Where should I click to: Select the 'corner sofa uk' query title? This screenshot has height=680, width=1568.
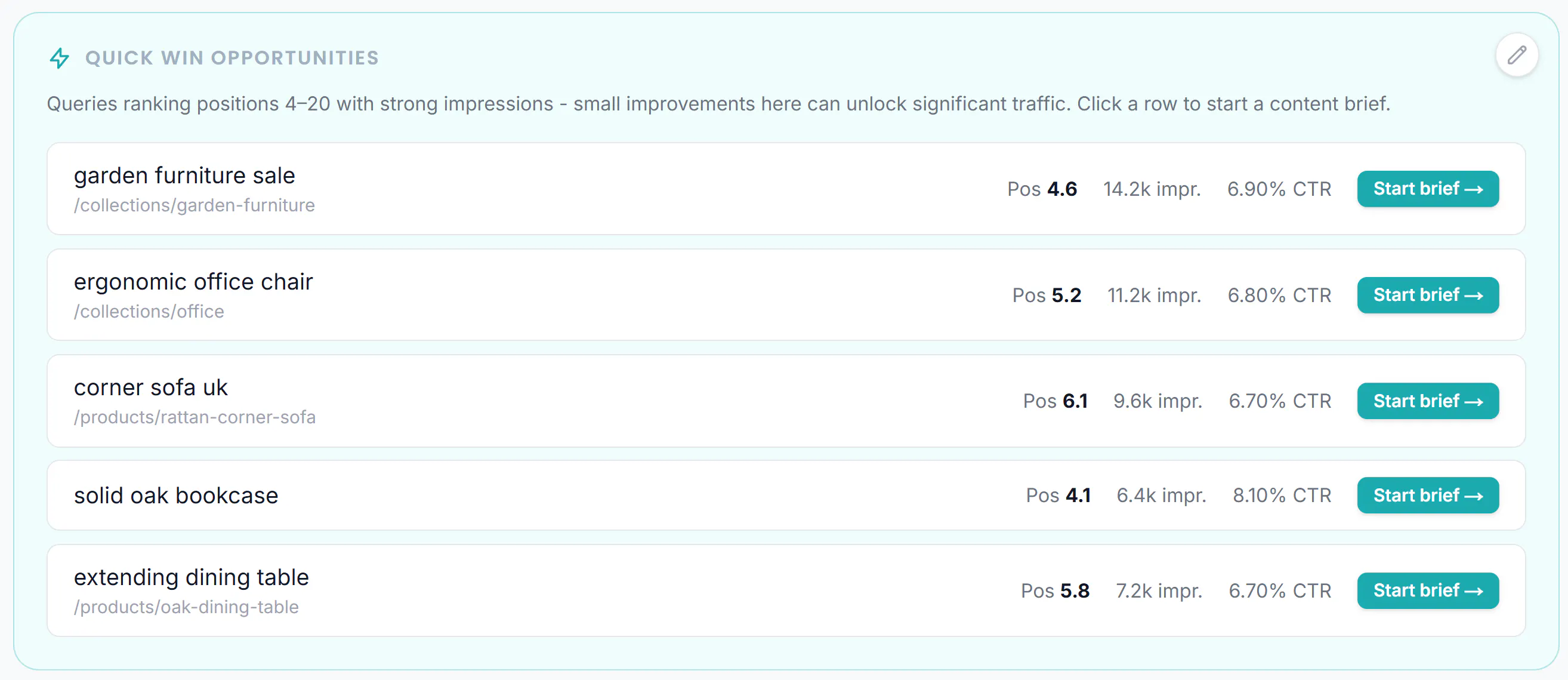pos(151,387)
